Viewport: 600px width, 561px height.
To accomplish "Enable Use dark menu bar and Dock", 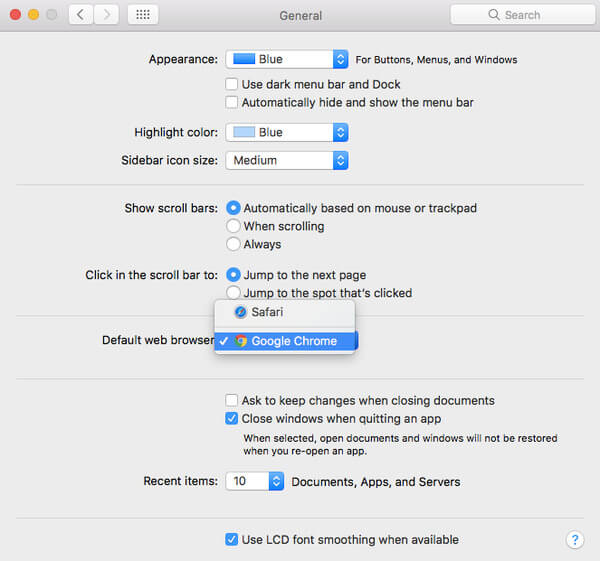I will pyautogui.click(x=232, y=85).
